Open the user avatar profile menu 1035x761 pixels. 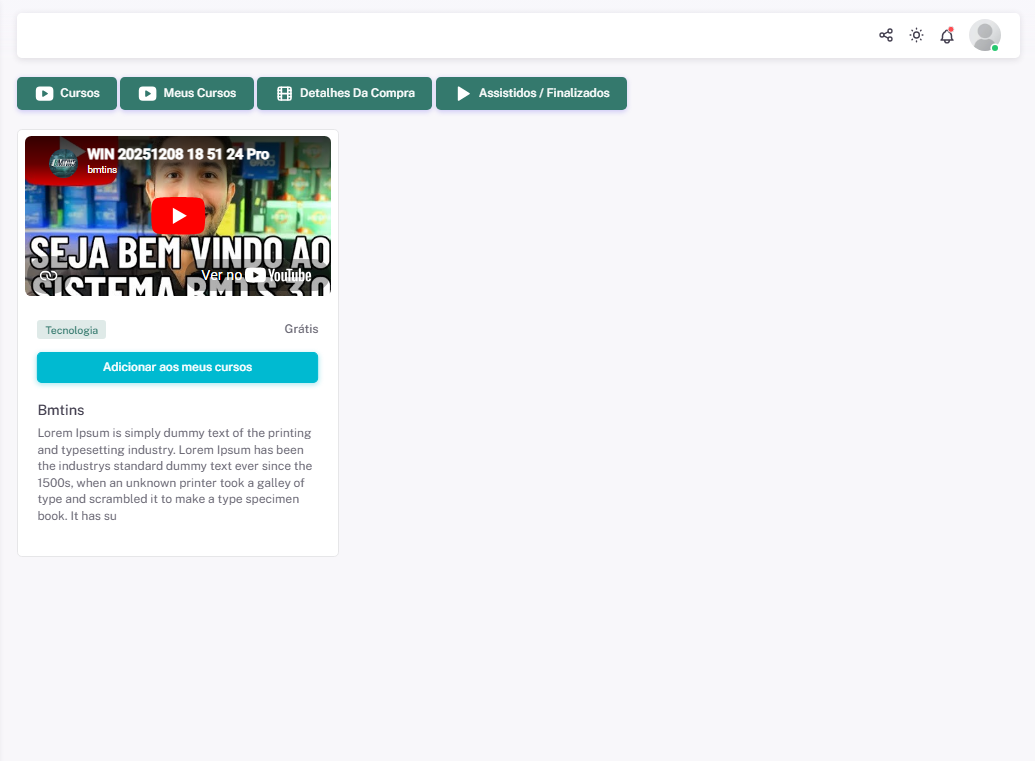[985, 35]
